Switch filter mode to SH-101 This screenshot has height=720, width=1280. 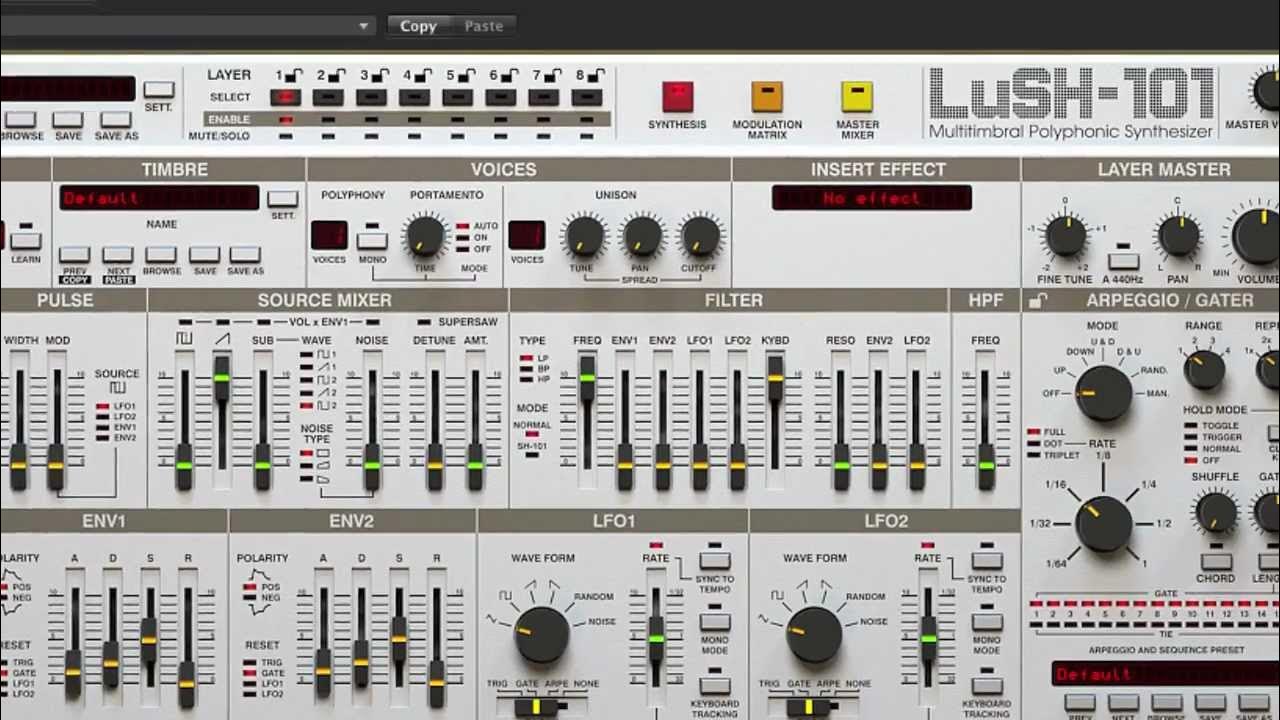pos(532,454)
